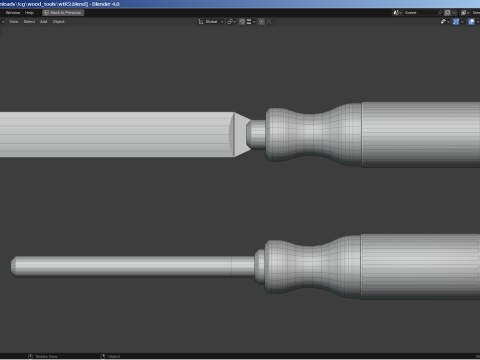
Task: Open the viewport Add menu
Action: [44, 22]
